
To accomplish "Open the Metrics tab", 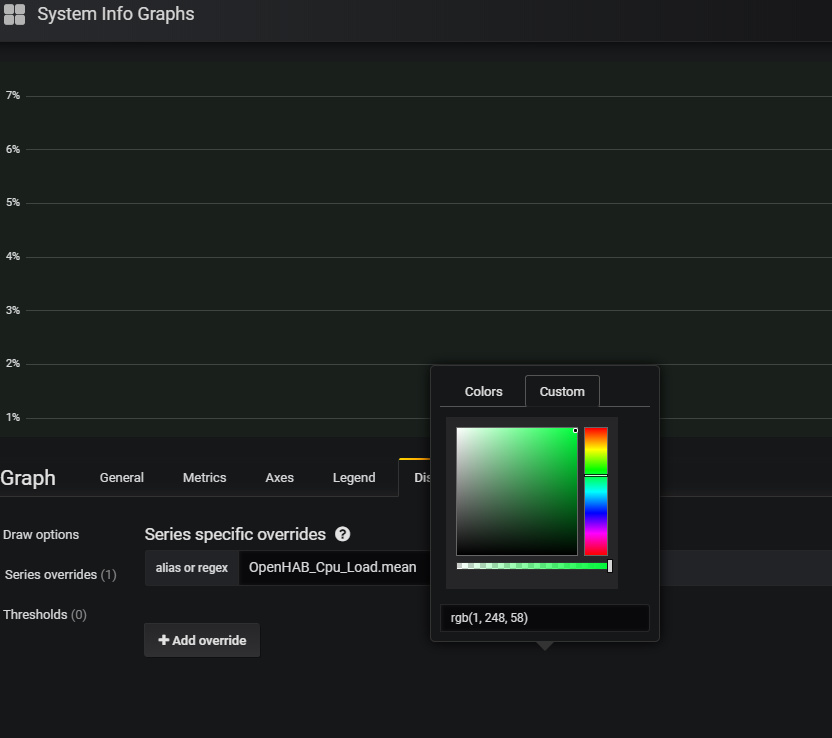I will pos(204,477).
